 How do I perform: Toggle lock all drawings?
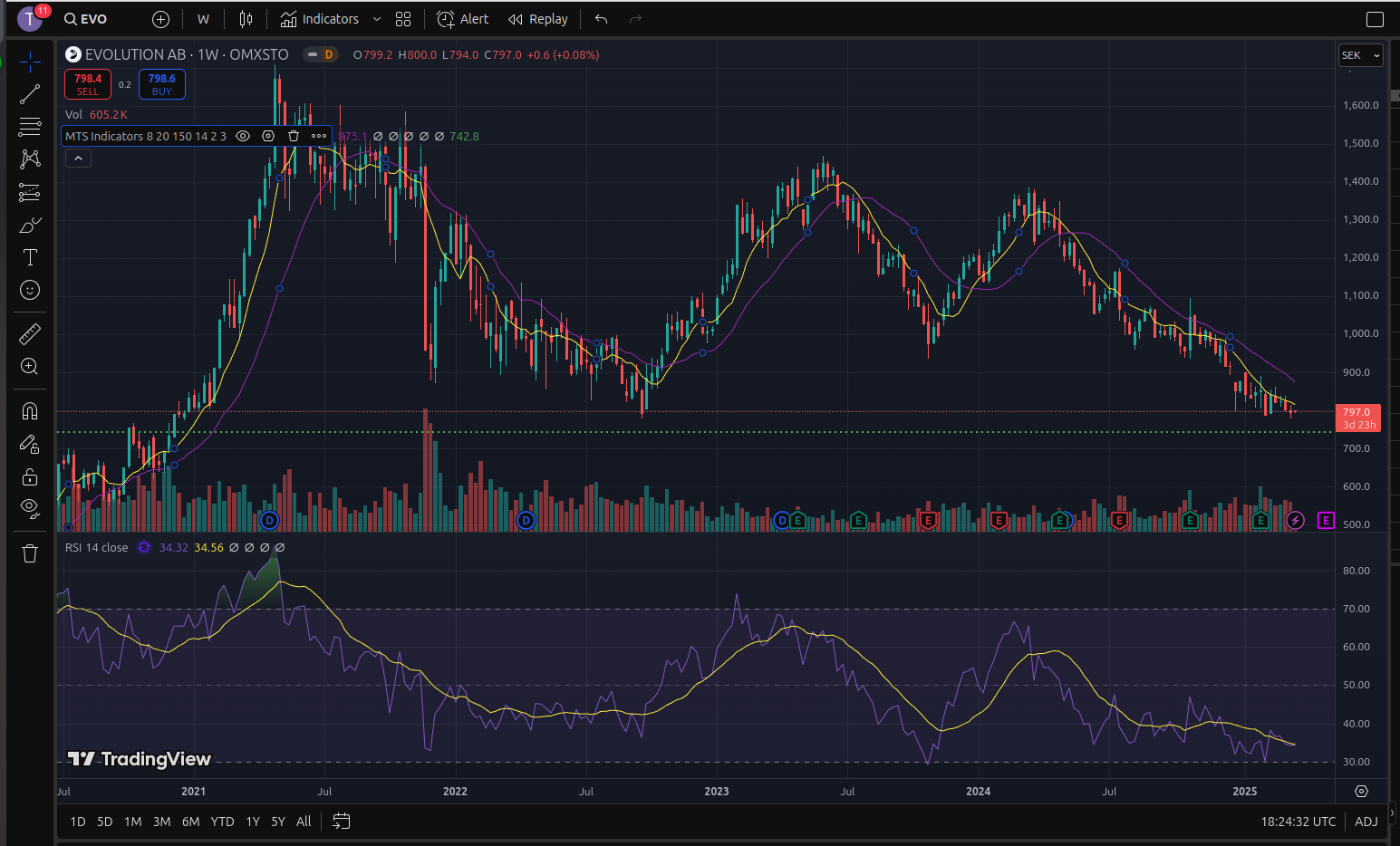pyautogui.click(x=30, y=476)
